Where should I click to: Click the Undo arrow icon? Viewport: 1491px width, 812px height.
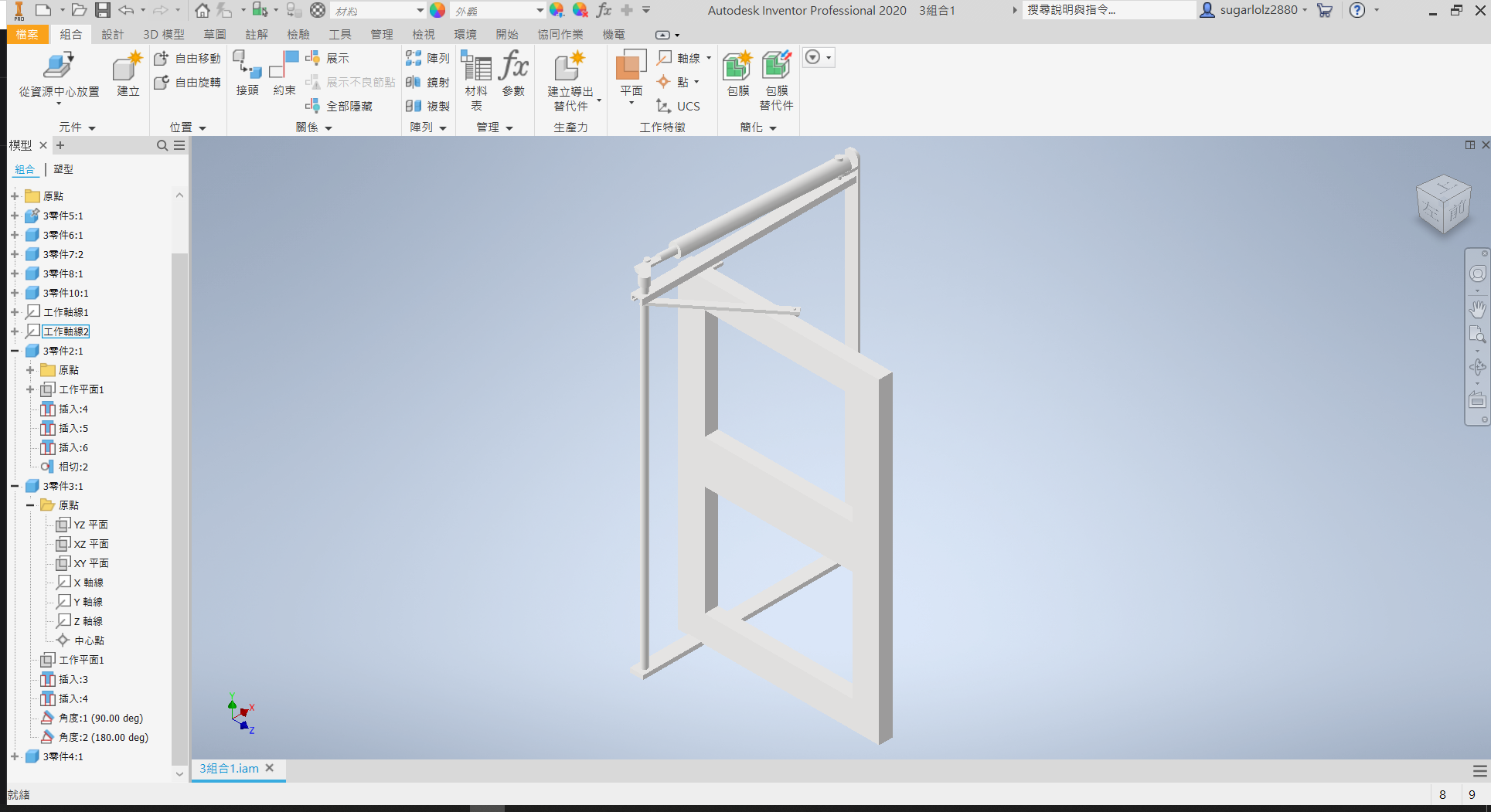[x=126, y=10]
